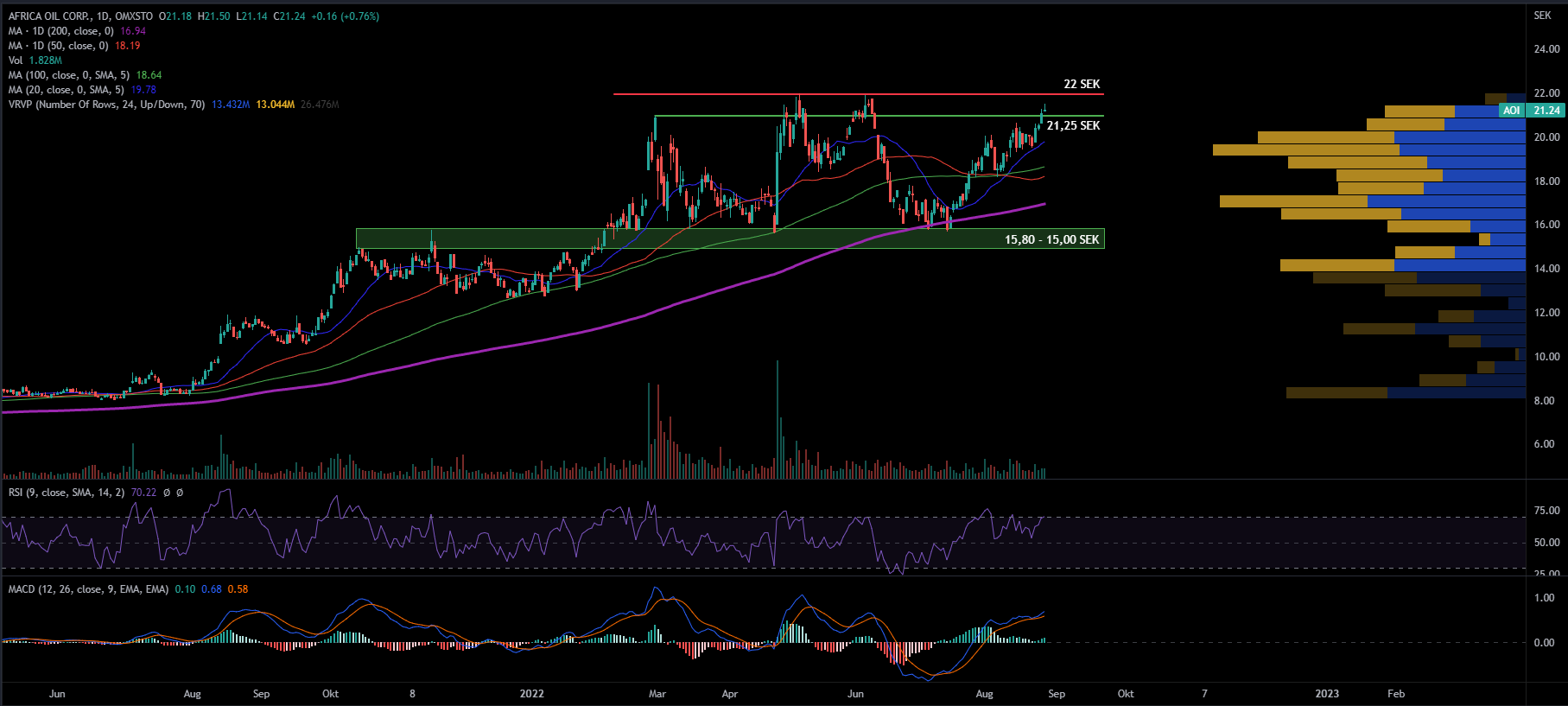The height and width of the screenshot is (706, 1568).
Task: Click the AOI symbol tag on price scale
Action: coord(1511,111)
